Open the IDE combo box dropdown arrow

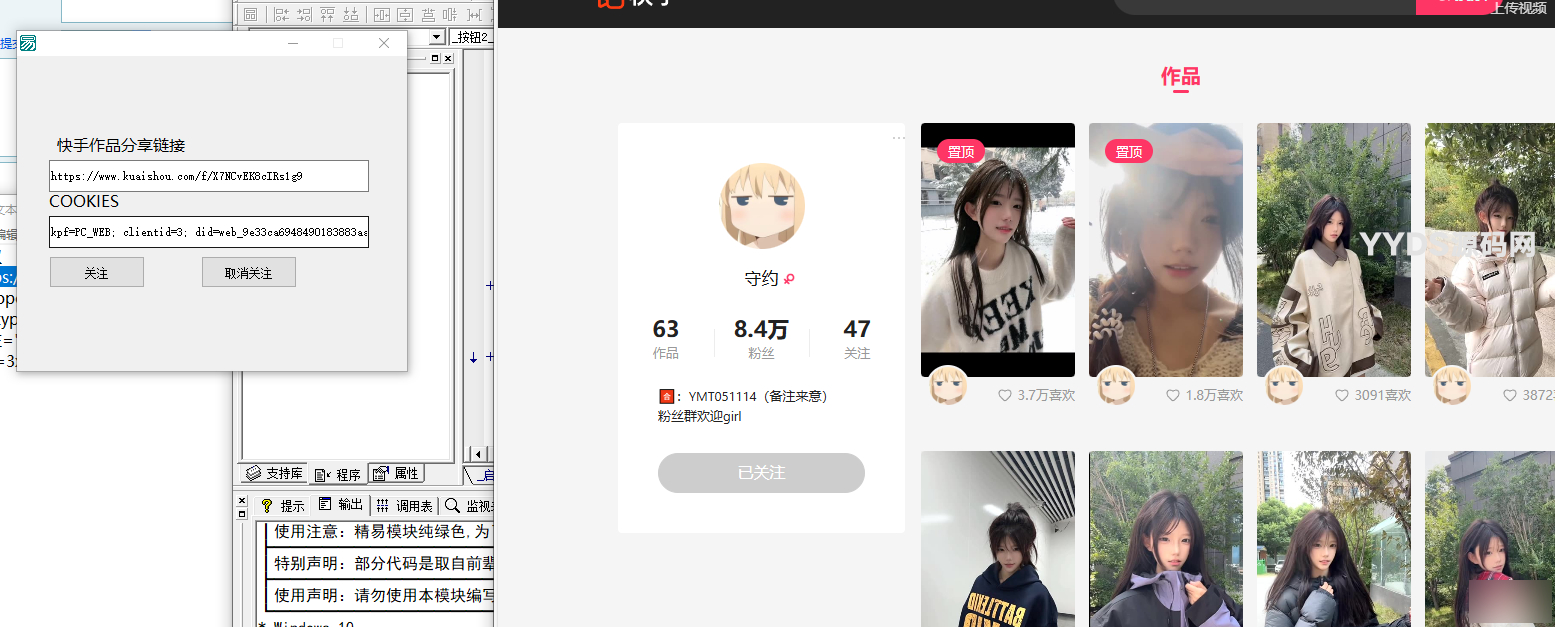click(437, 37)
